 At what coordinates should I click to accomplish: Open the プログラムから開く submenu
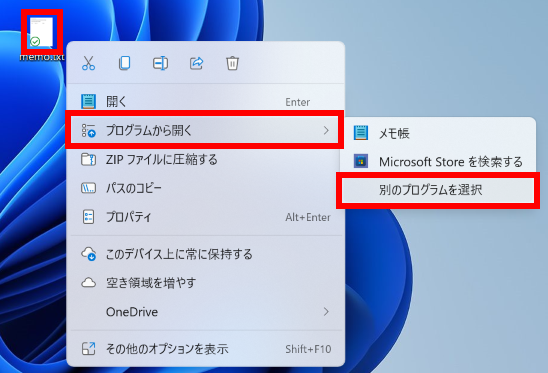pos(205,130)
